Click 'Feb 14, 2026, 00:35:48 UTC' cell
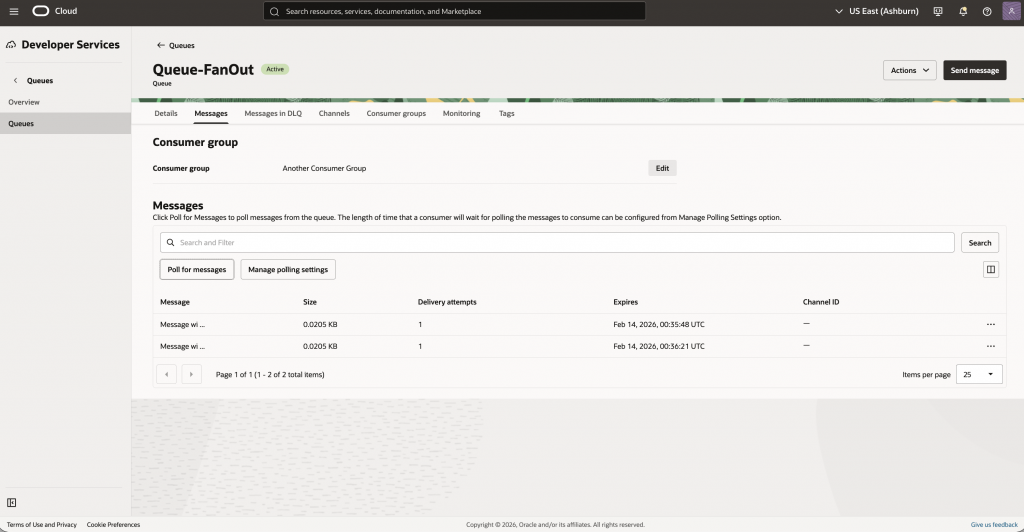 click(x=658, y=324)
